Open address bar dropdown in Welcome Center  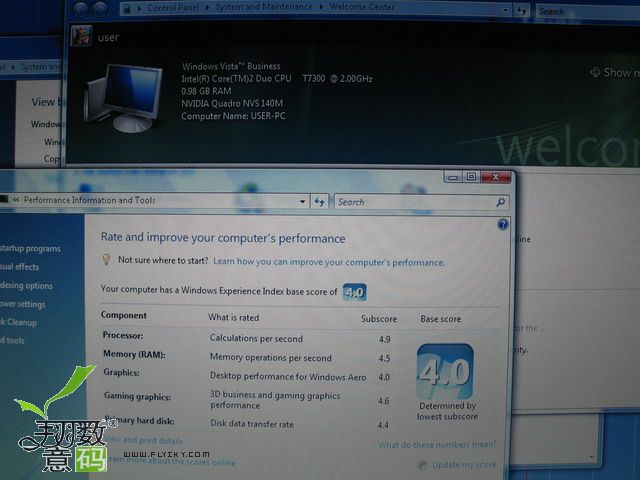pyautogui.click(x=506, y=10)
